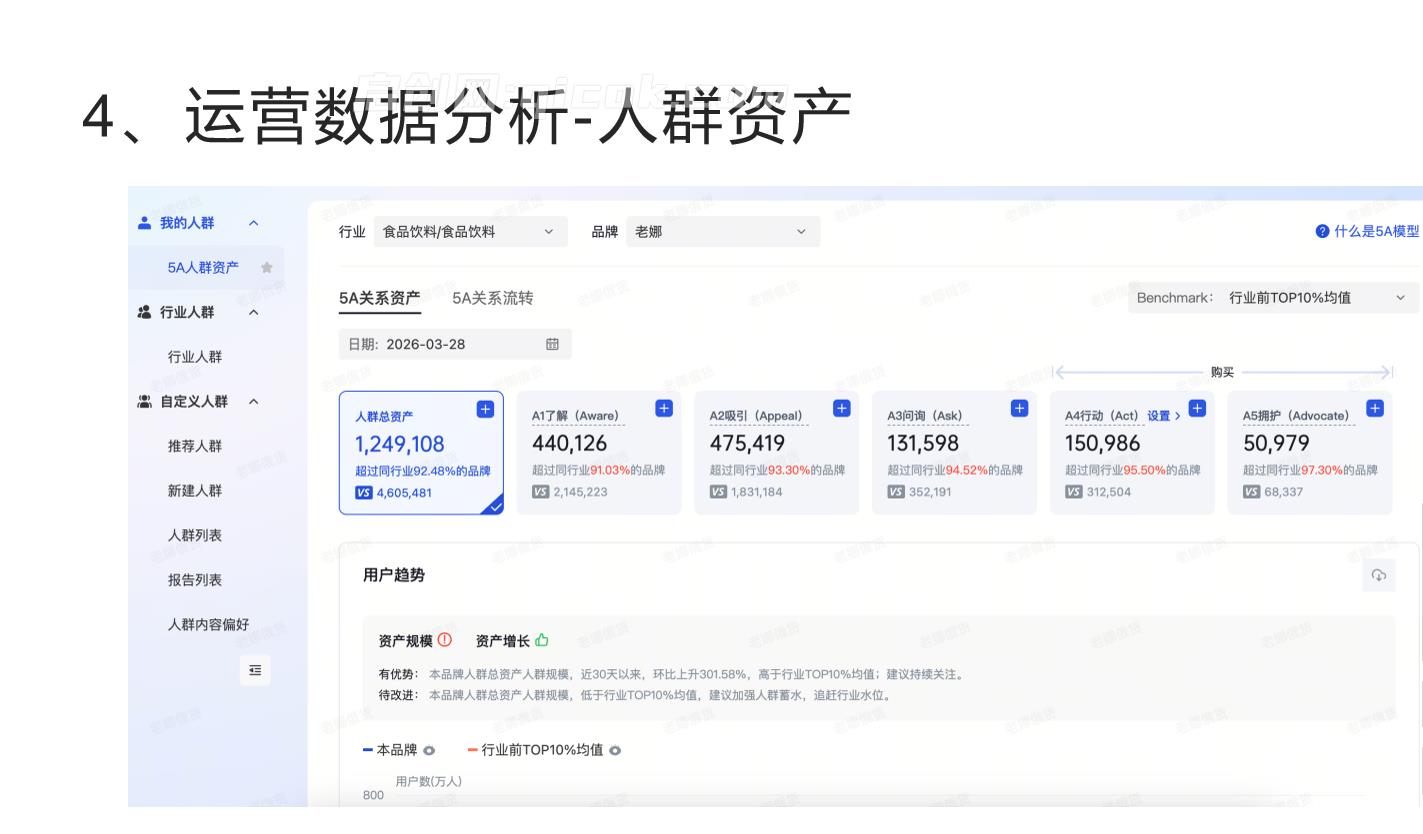Viewport: 1423px width, 834px height.
Task: Click plus icon on A1了解 card
Action: pos(664,408)
